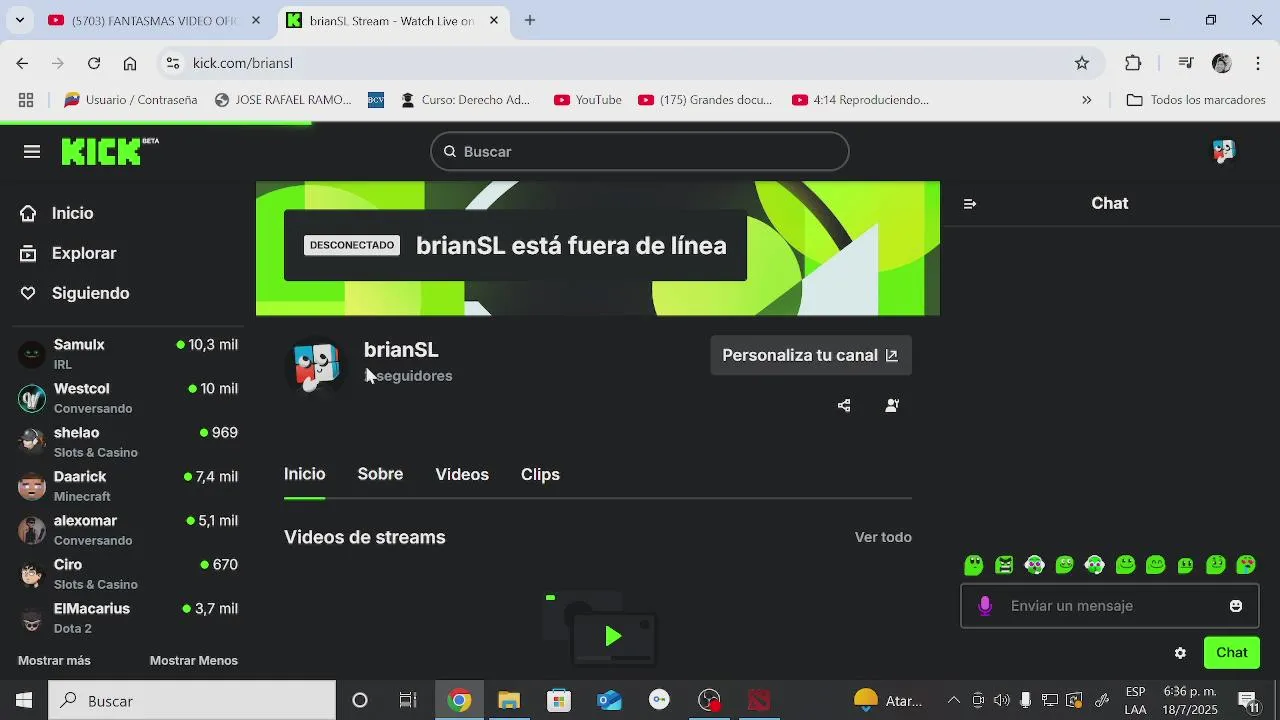Open File Explorer from taskbar
Screen dimensions: 1280x720
click(x=509, y=700)
